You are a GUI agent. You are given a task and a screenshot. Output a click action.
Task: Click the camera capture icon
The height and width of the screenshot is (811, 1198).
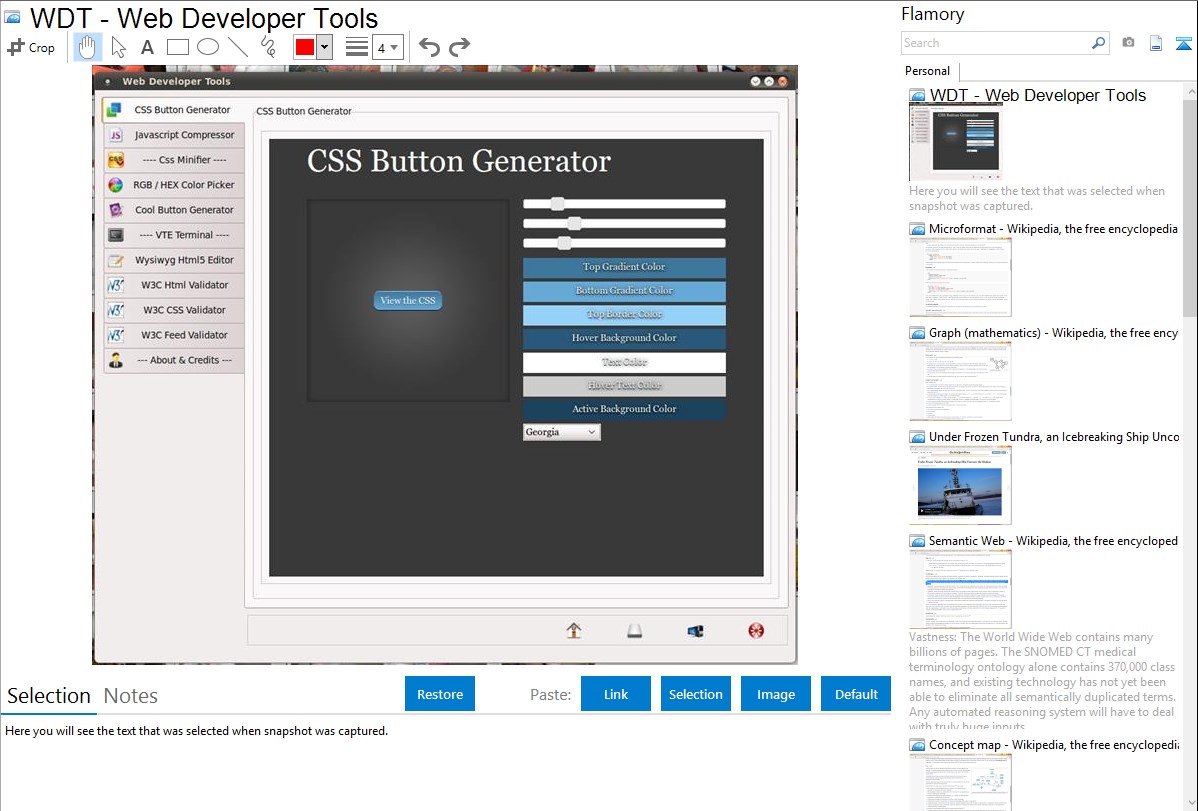1128,43
